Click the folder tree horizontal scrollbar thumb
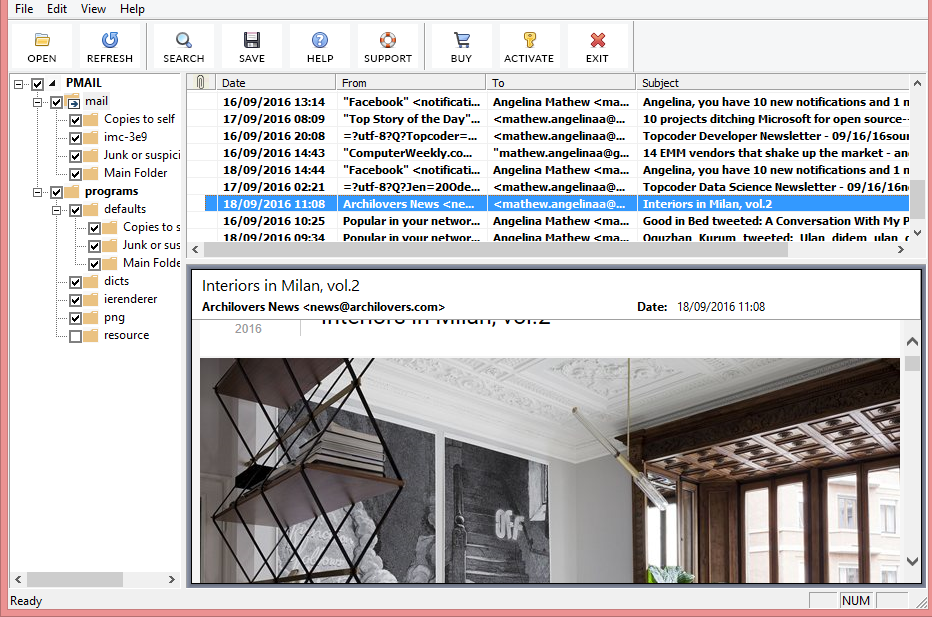The height and width of the screenshot is (617, 932). (x=75, y=579)
